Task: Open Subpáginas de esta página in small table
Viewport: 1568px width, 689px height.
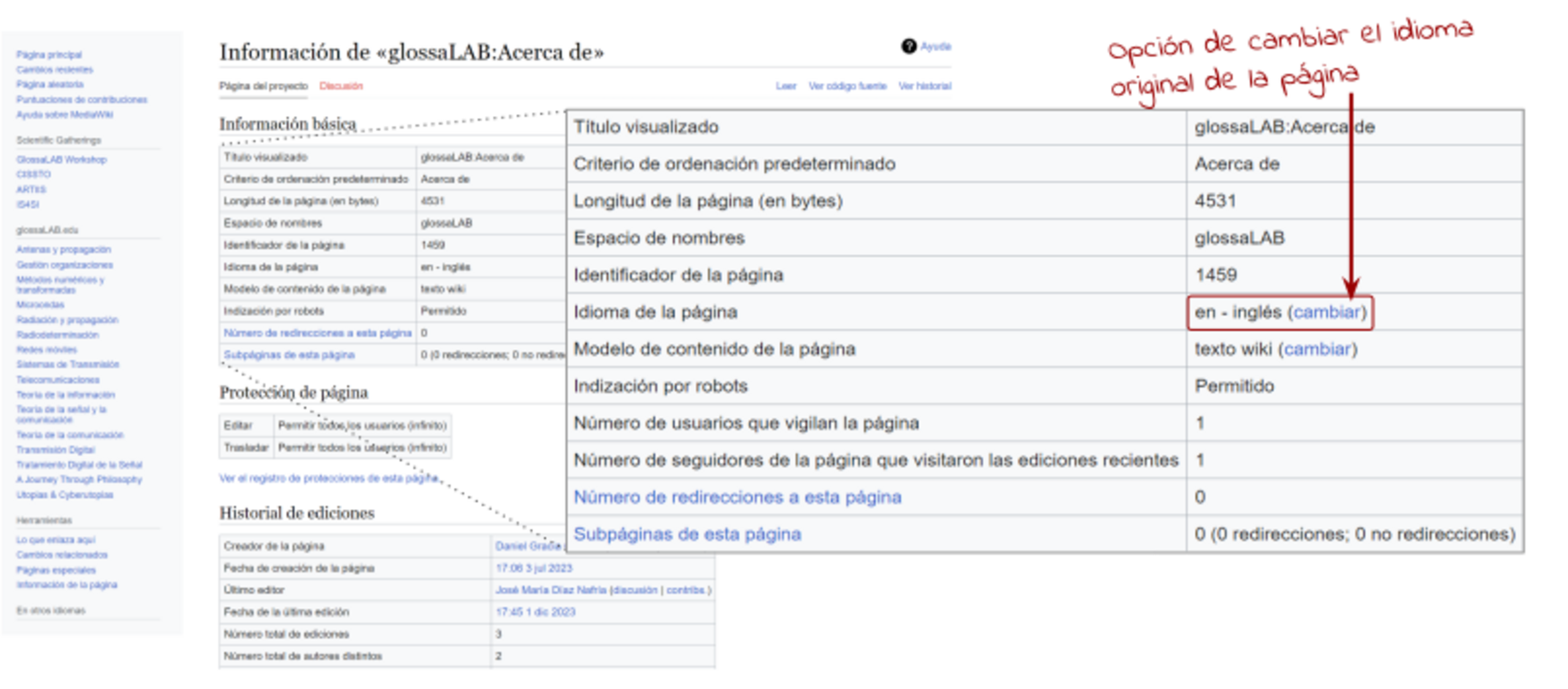Action: pyautogui.click(x=289, y=355)
